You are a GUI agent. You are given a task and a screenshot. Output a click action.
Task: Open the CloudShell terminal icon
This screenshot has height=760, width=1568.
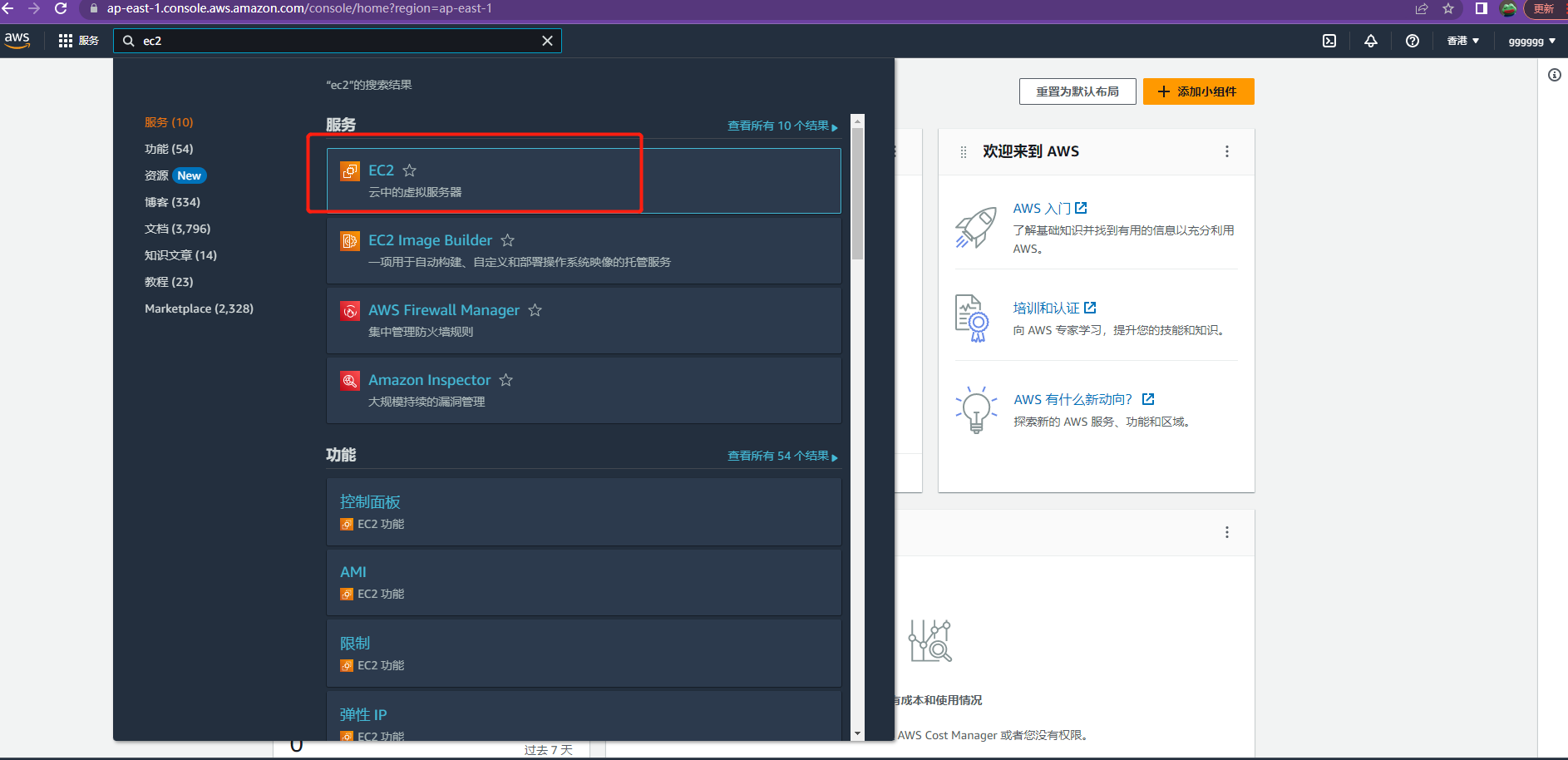[x=1329, y=41]
